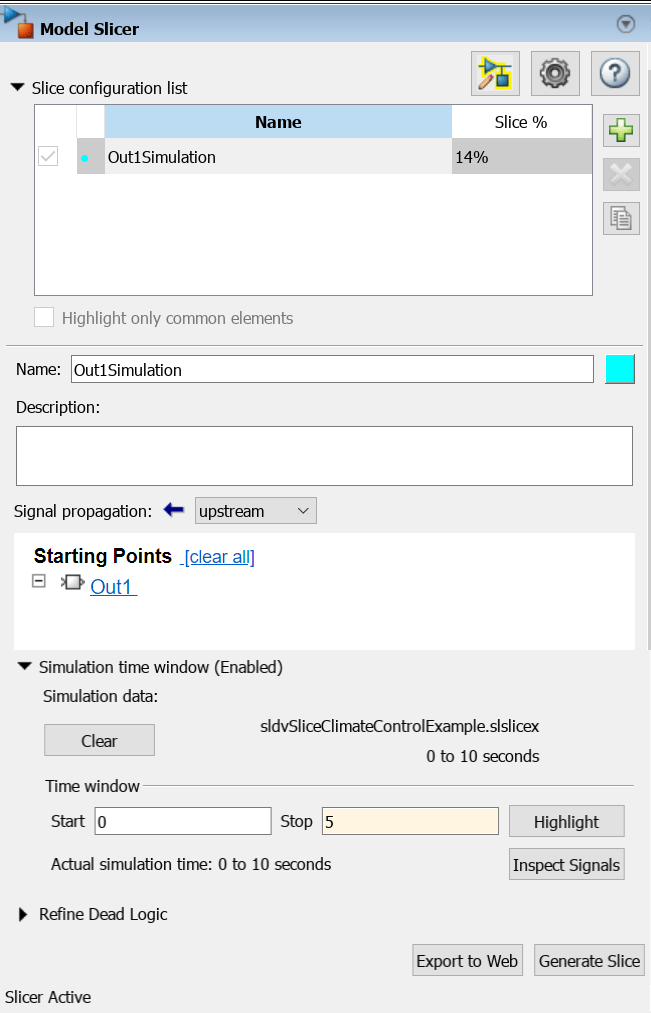651x1013 pixels.
Task: Click the add starting point pencil icon
Action: [x=495, y=73]
